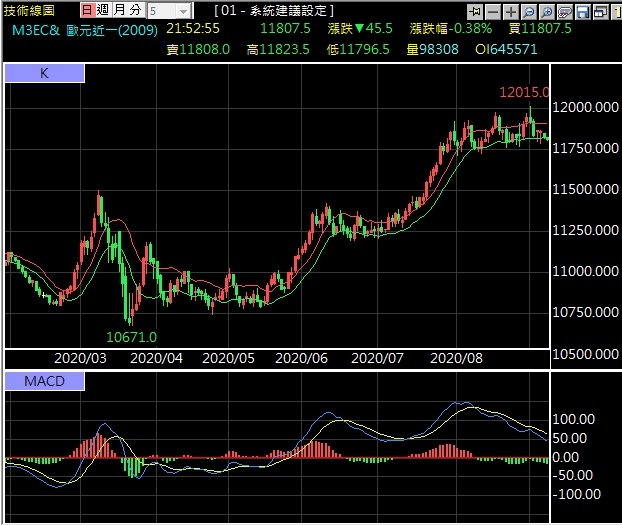Click the minus toolbar icon

point(493,12)
